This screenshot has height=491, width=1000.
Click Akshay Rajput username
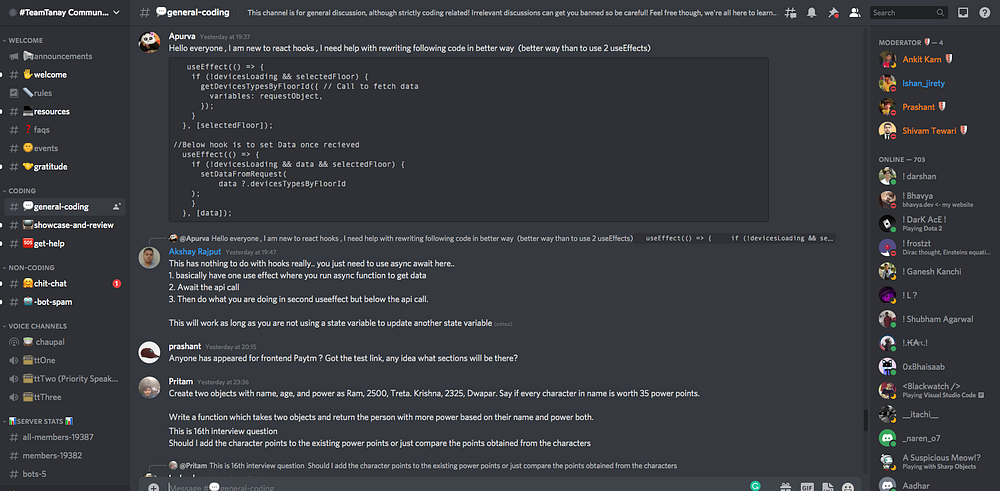[195, 252]
